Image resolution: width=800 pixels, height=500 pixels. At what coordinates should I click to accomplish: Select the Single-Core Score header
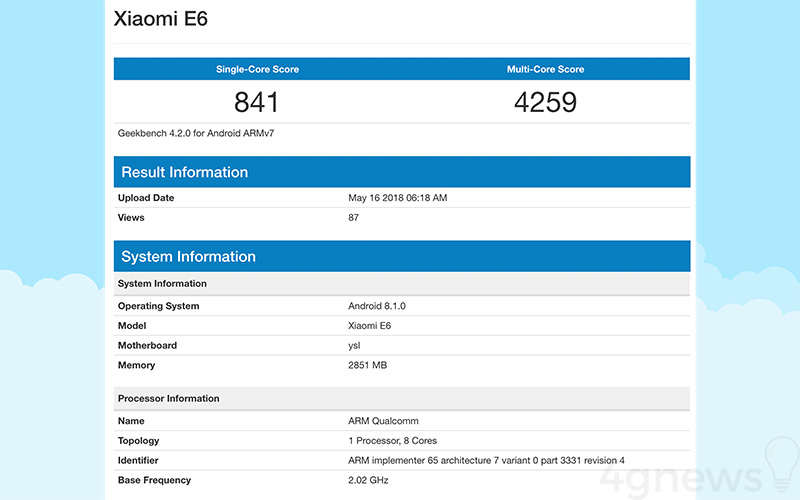[x=257, y=69]
